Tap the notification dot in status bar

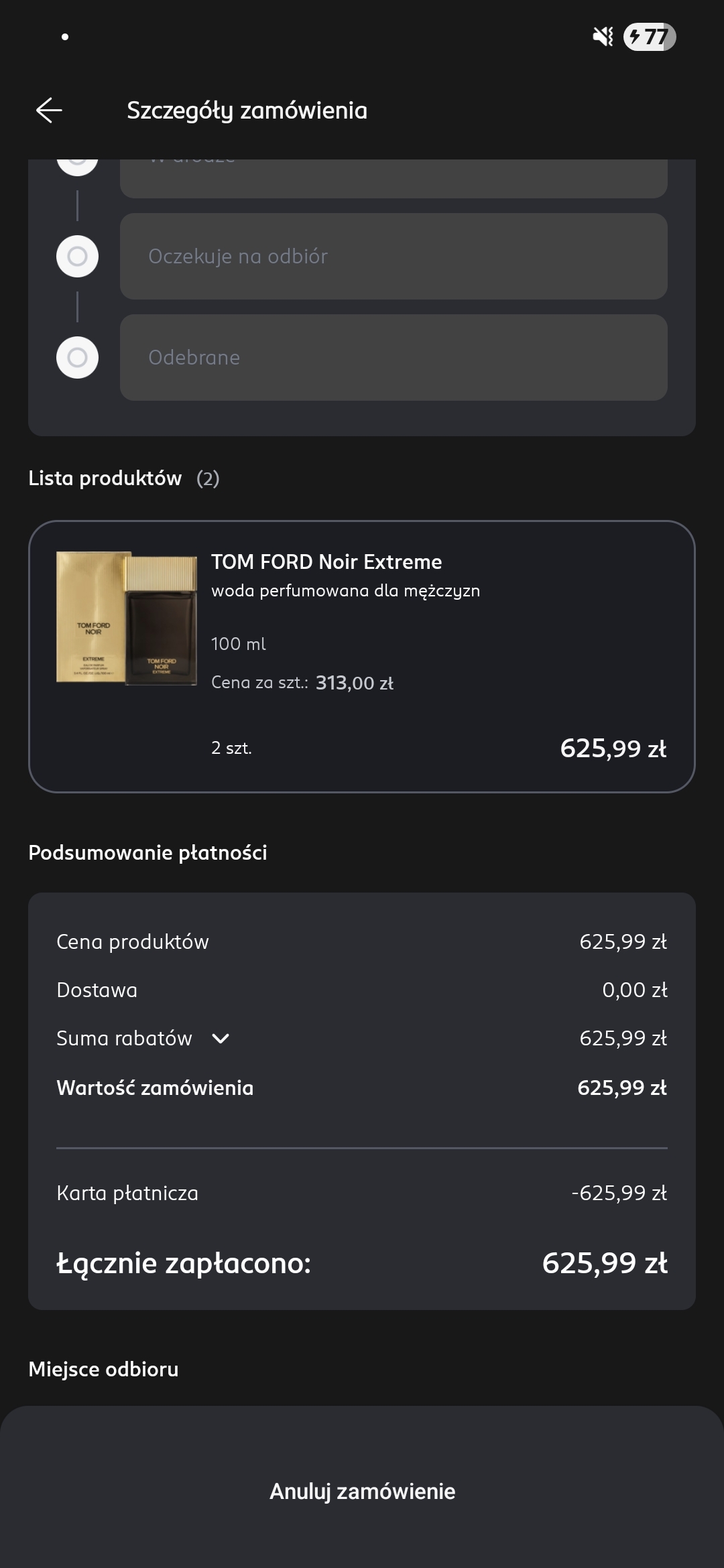pyautogui.click(x=65, y=37)
